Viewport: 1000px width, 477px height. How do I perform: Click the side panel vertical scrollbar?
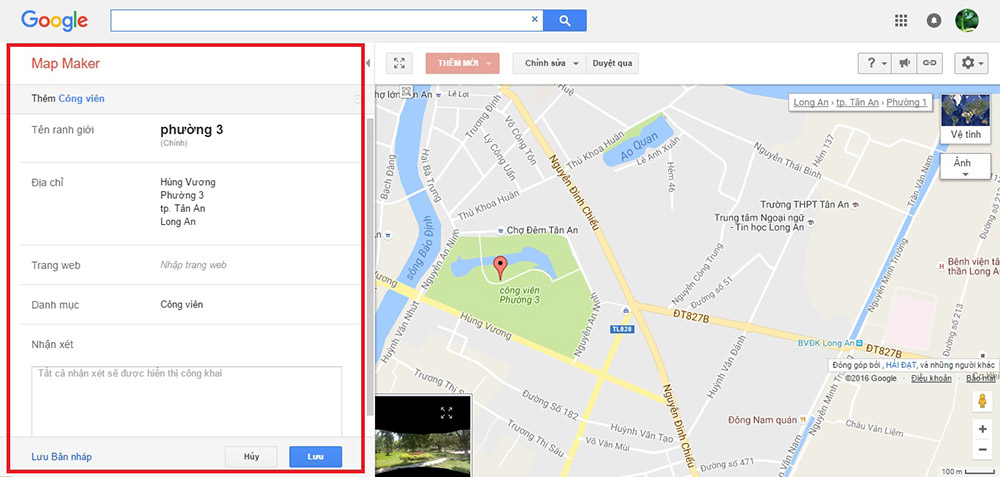coord(371,267)
